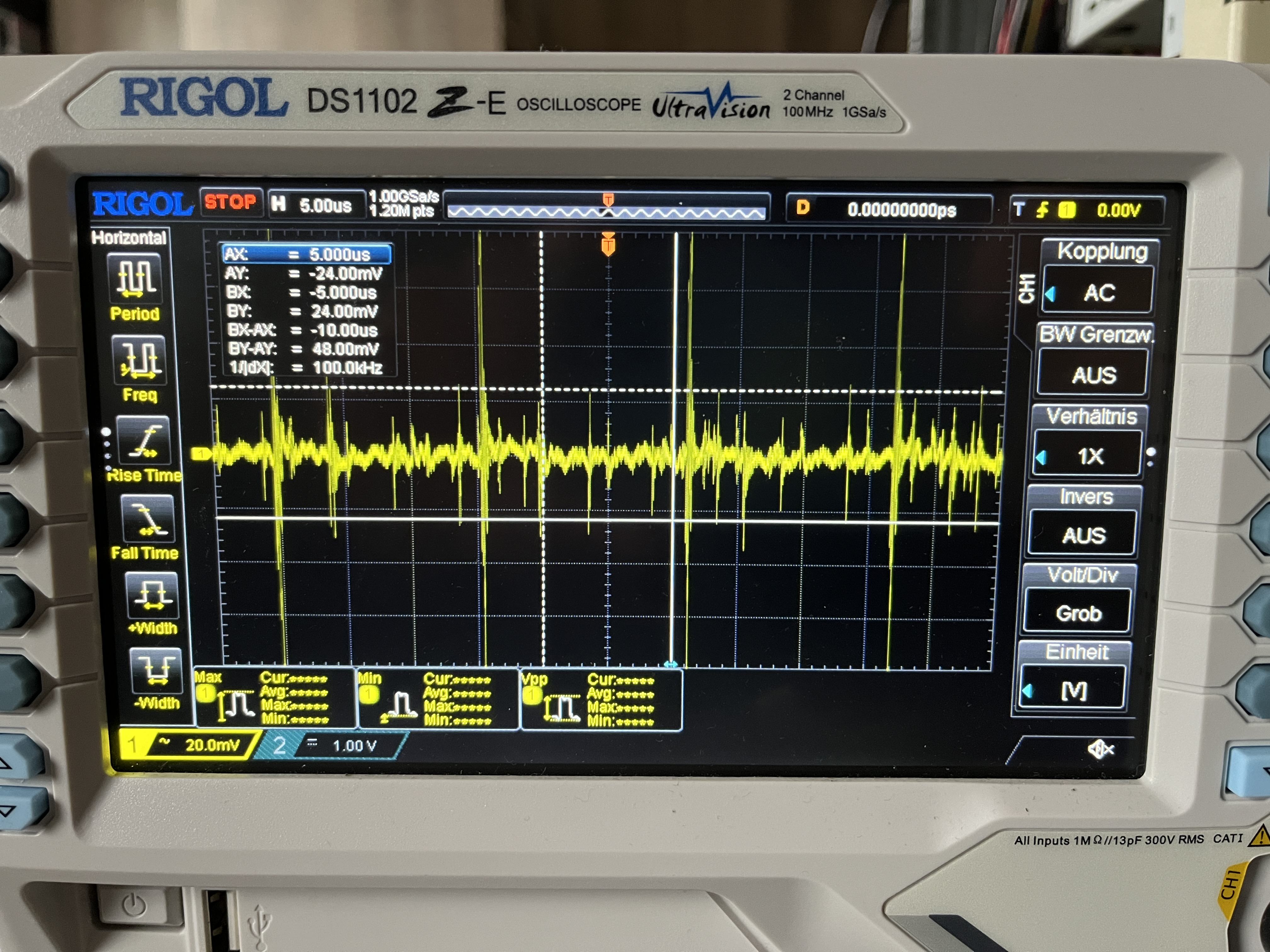Toggle Invers AUS setting

[1084, 534]
